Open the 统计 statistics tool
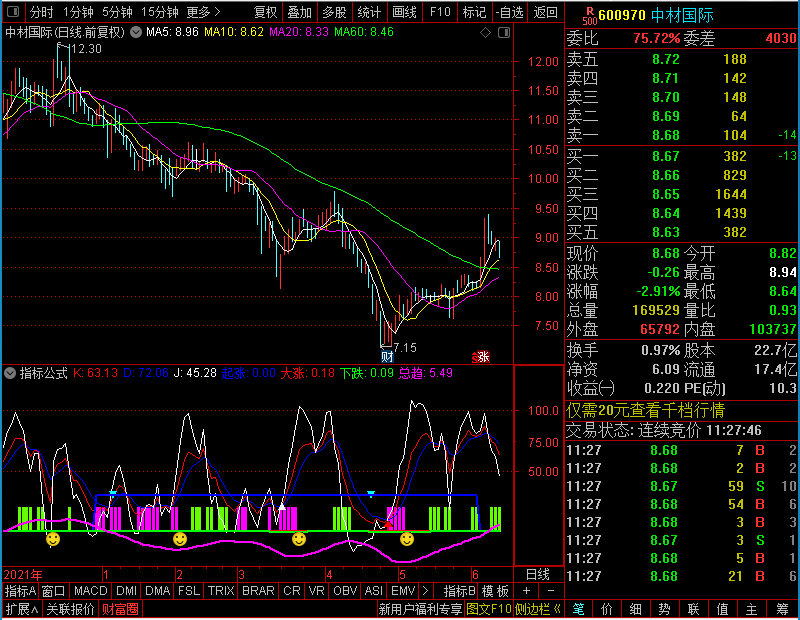Image resolution: width=800 pixels, height=620 pixels. coord(369,12)
